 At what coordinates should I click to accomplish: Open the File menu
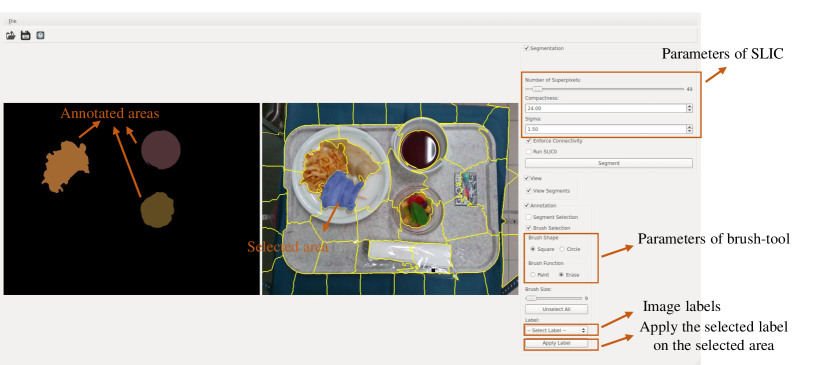tap(12, 21)
